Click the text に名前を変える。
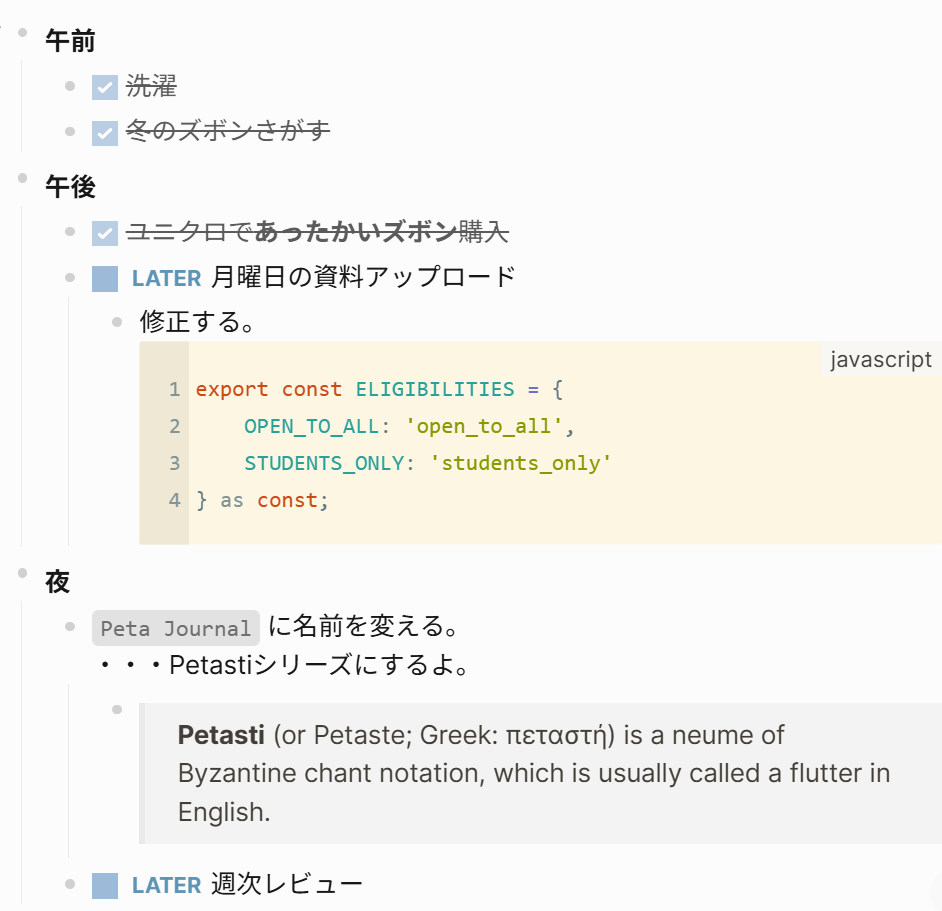The width and height of the screenshot is (942, 911). pyautogui.click(x=363, y=626)
